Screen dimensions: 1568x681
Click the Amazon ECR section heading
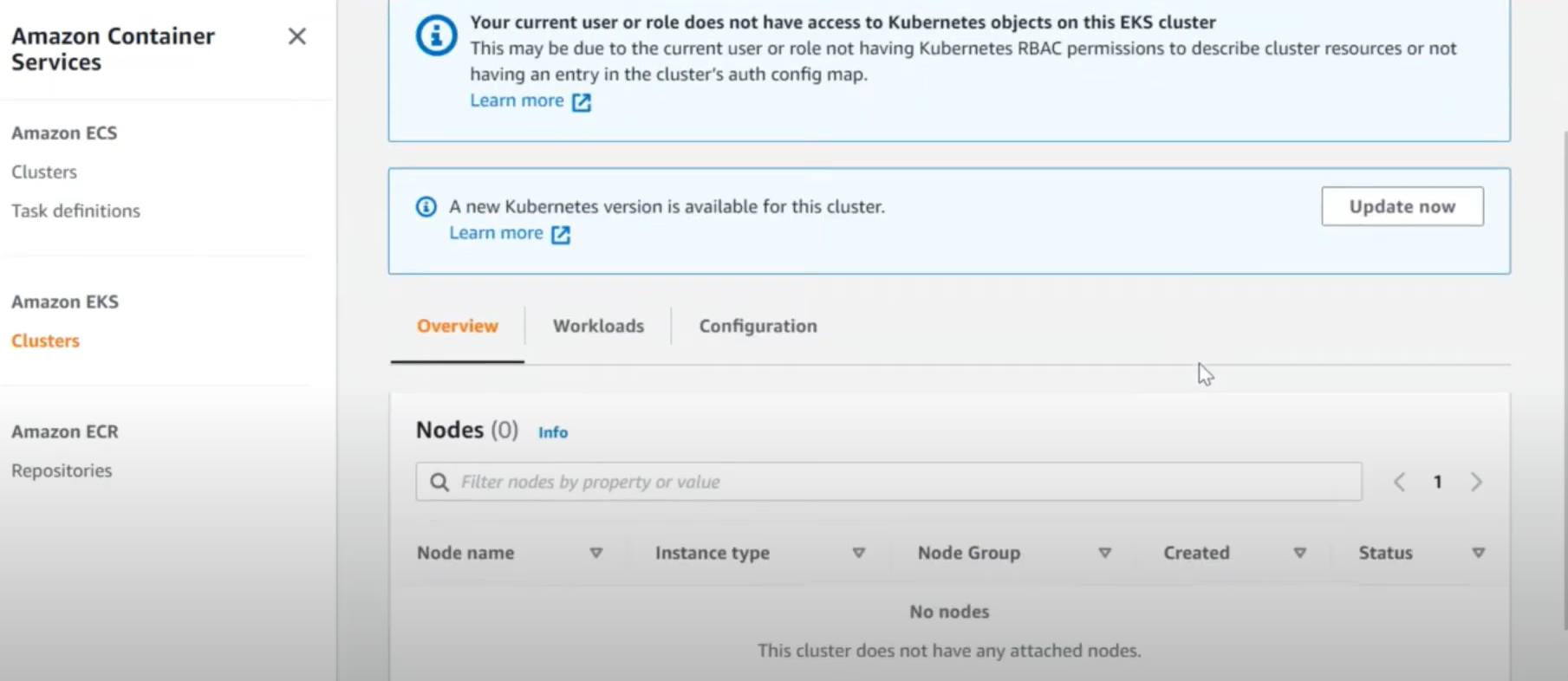pos(65,431)
